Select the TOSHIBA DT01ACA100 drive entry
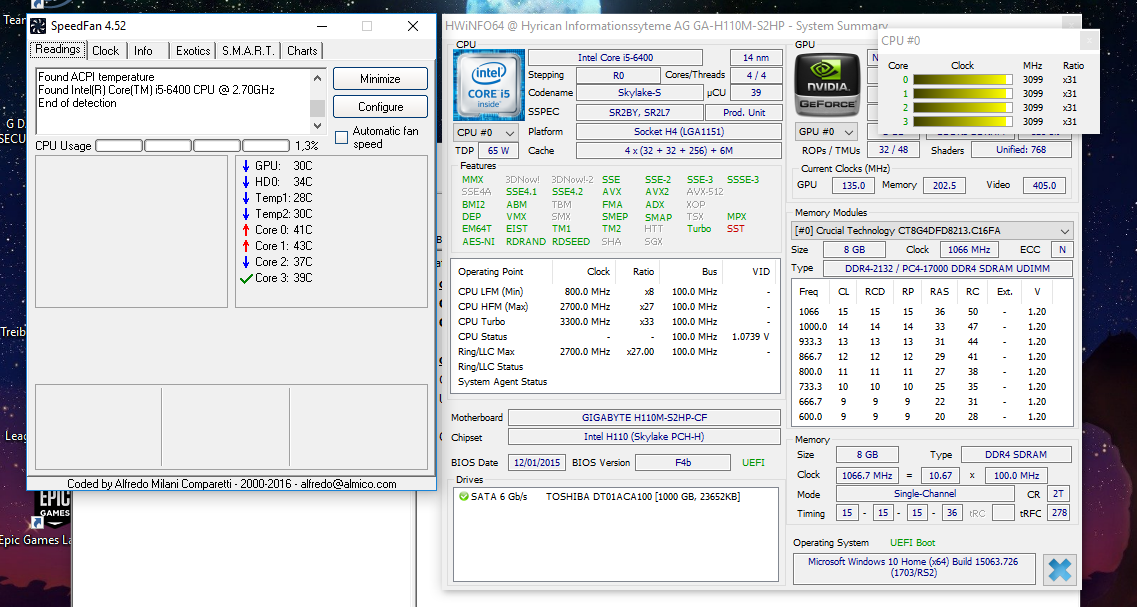The width and height of the screenshot is (1137, 607). coord(642,497)
